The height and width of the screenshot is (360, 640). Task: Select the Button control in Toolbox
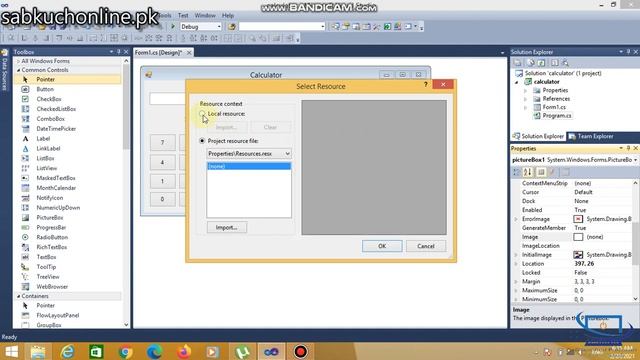pos(45,89)
